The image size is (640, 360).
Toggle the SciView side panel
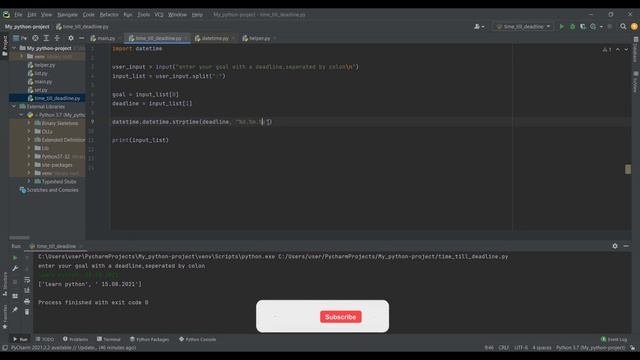point(636,82)
